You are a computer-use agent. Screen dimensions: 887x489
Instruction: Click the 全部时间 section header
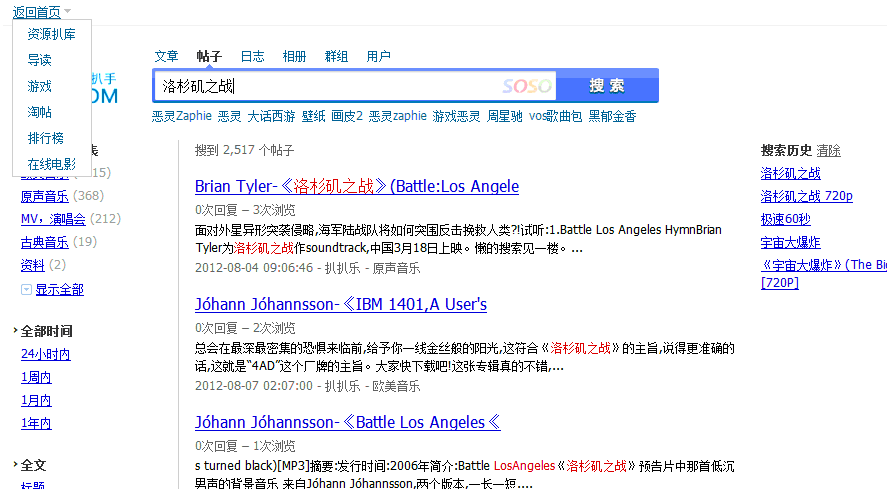(x=46, y=331)
